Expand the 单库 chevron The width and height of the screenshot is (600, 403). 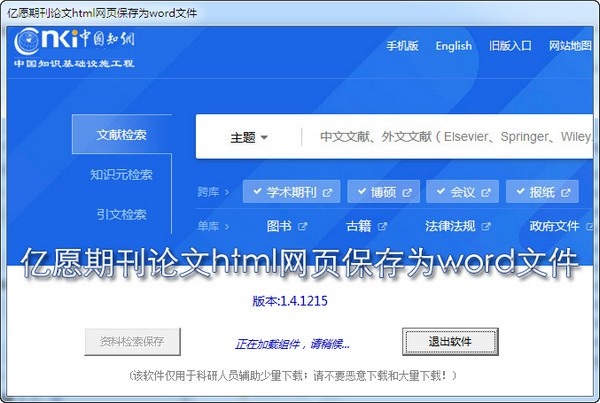click(227, 227)
